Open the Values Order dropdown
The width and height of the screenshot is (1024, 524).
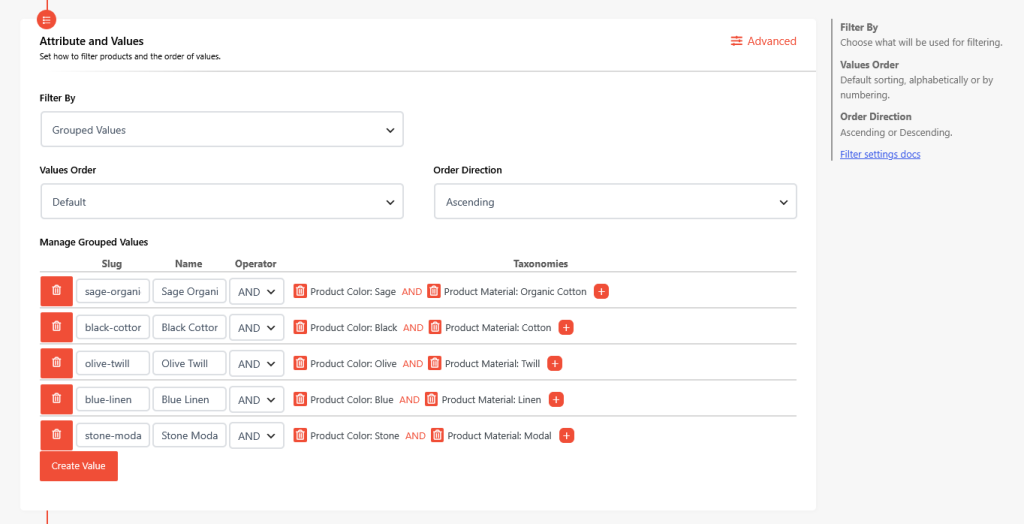222,201
